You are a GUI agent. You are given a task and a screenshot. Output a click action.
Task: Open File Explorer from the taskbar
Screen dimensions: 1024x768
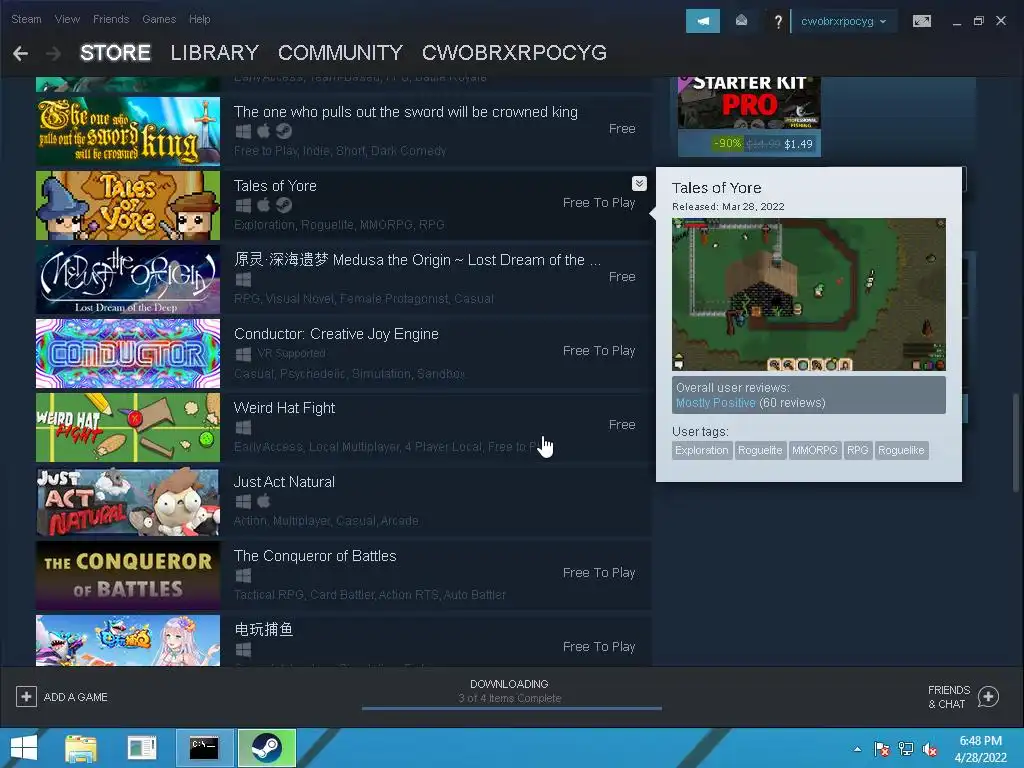[x=81, y=748]
